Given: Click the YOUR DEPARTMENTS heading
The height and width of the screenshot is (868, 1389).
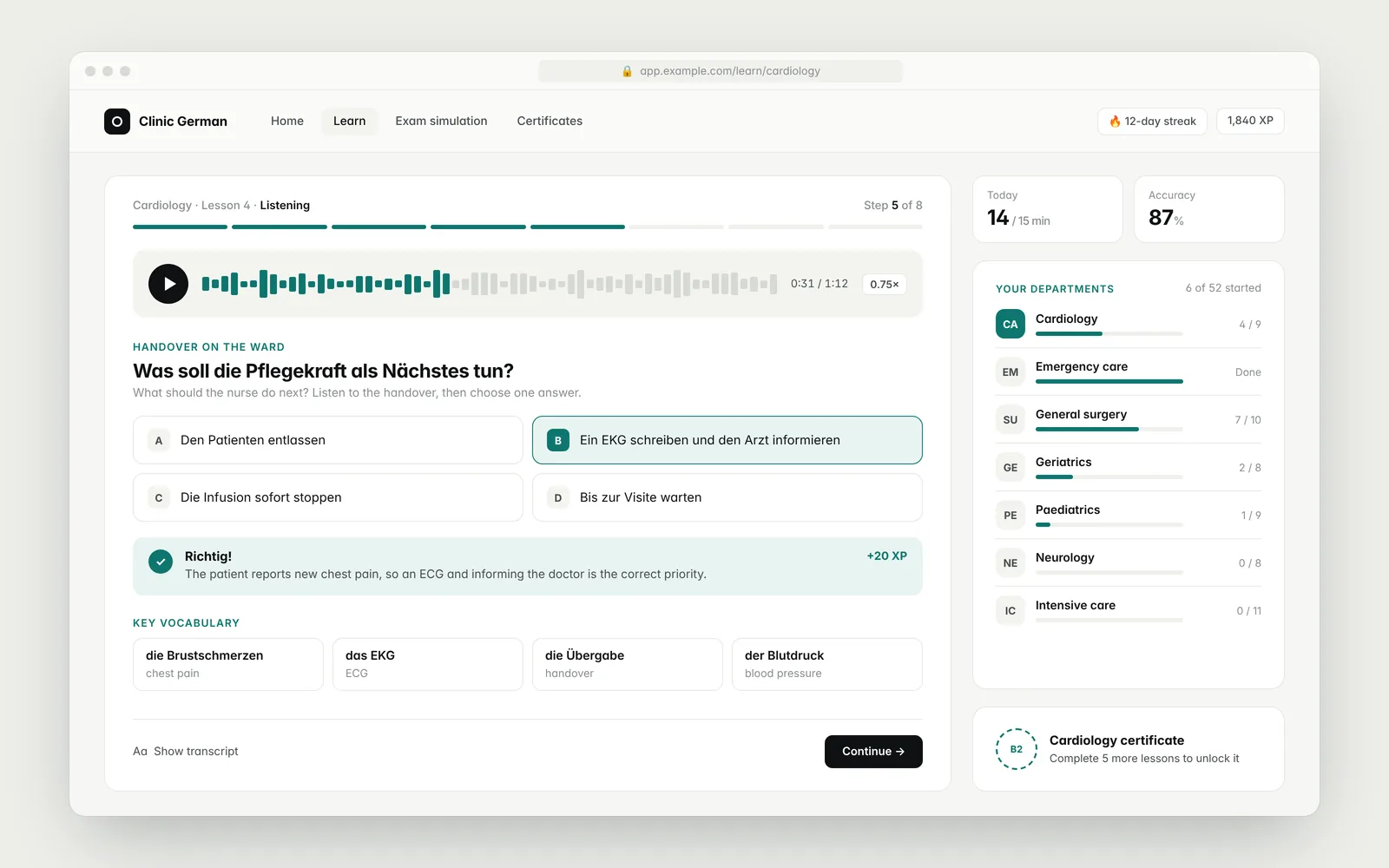Looking at the screenshot, I should pos(1055,289).
